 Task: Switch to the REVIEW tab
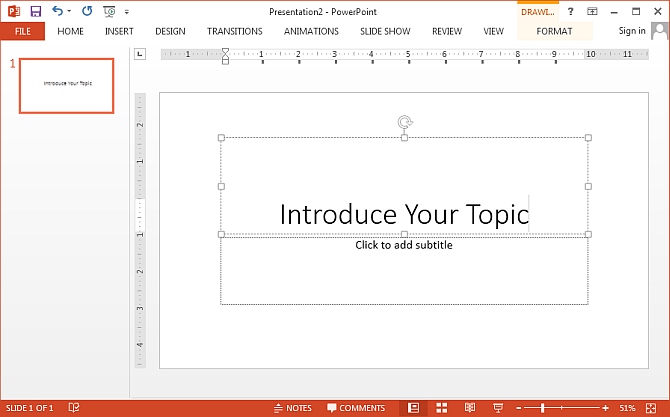pos(447,31)
